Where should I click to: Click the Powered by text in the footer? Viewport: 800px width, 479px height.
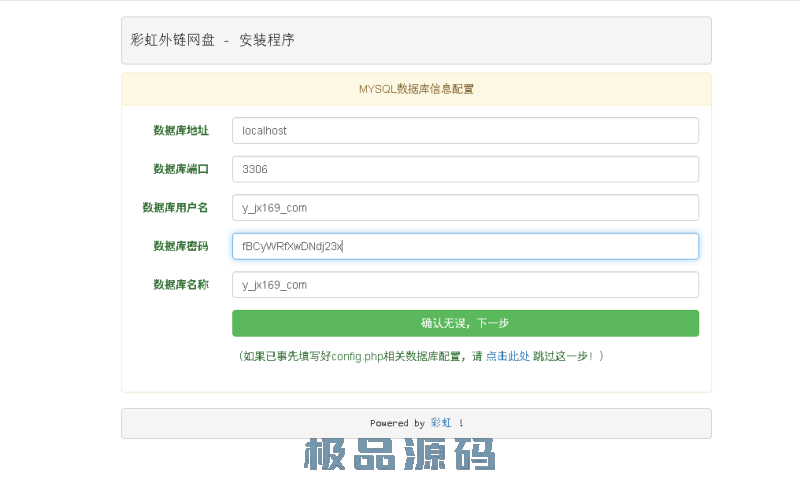point(397,423)
